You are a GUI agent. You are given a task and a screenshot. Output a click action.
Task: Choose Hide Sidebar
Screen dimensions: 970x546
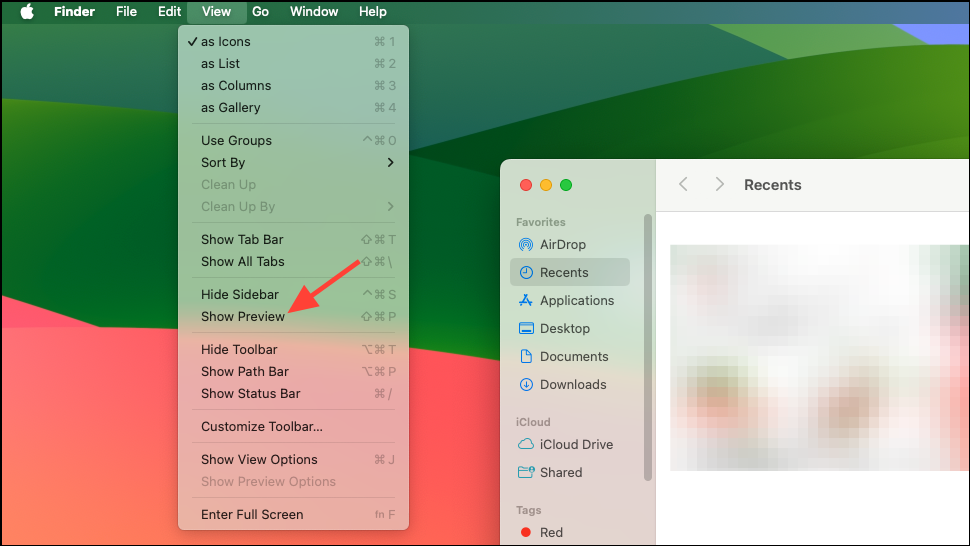click(293, 294)
